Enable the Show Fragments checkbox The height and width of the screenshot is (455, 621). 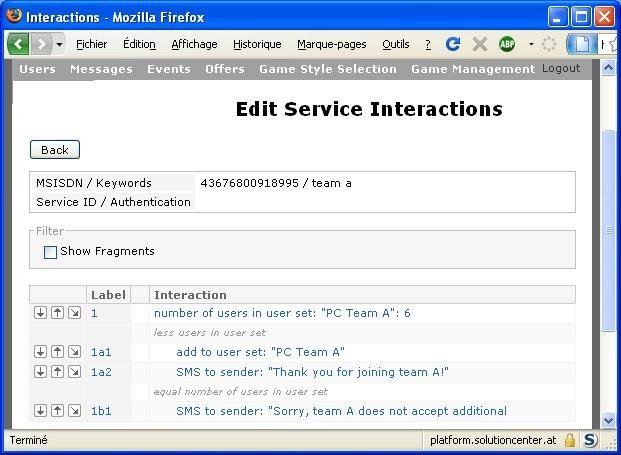(50, 252)
